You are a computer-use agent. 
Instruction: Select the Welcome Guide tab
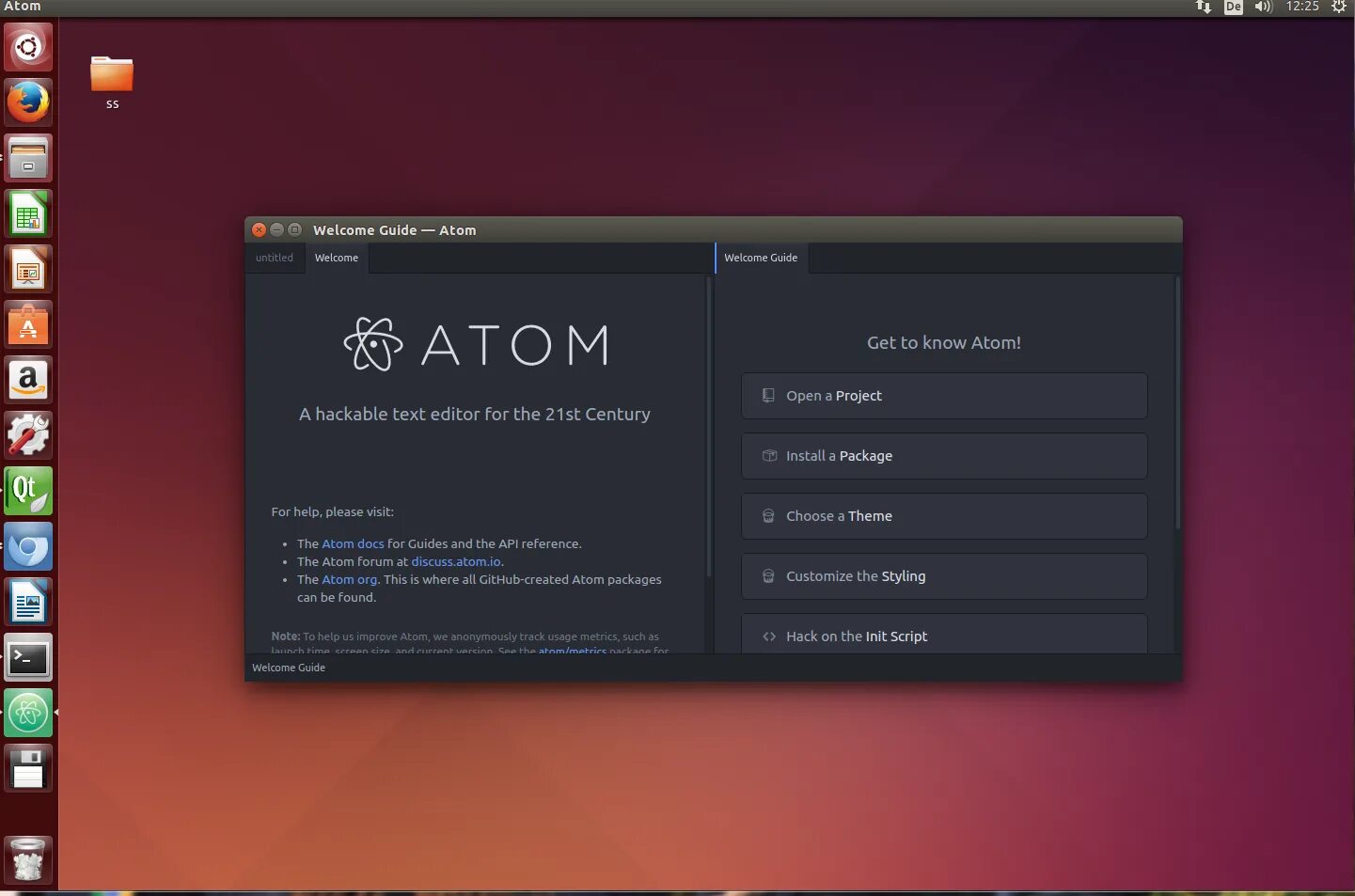click(761, 257)
